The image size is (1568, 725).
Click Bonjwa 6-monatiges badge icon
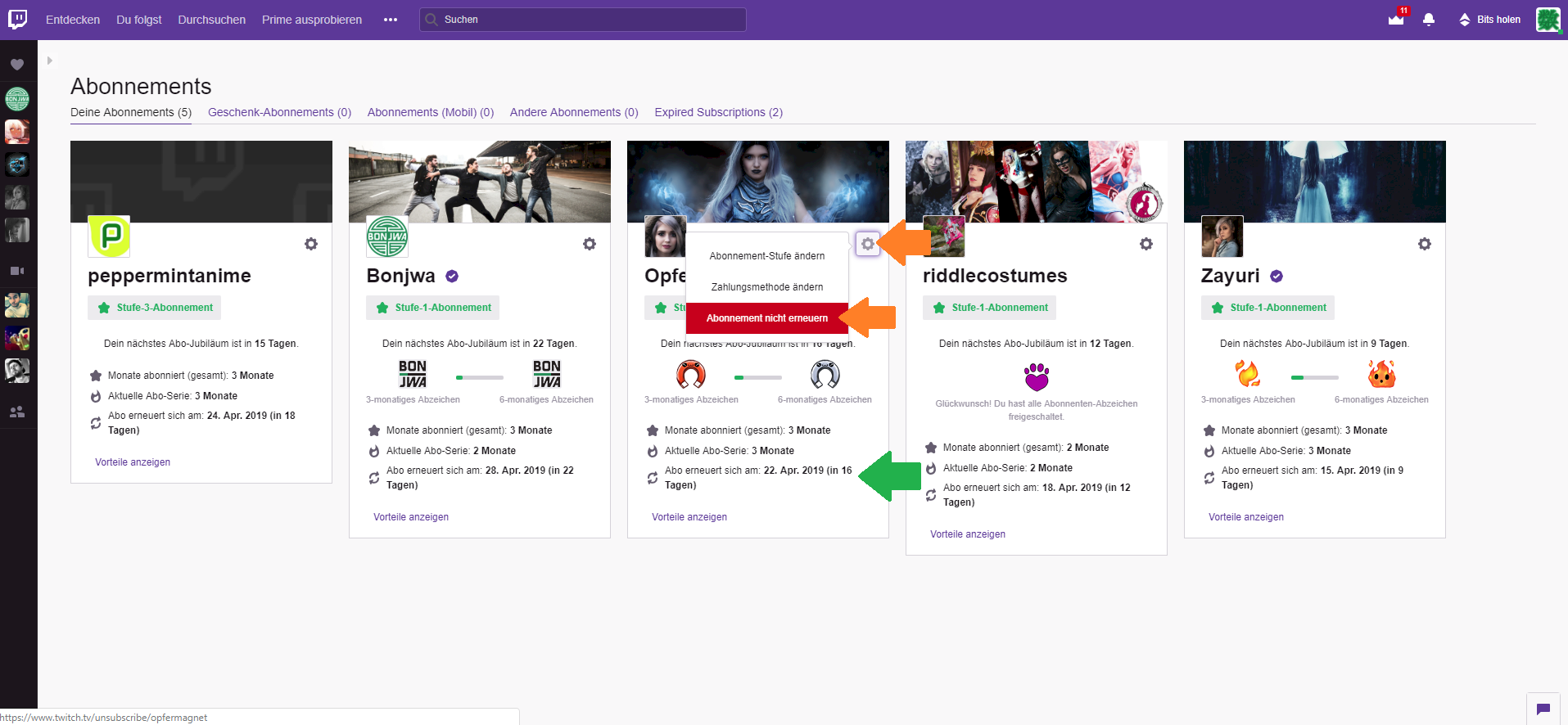547,374
